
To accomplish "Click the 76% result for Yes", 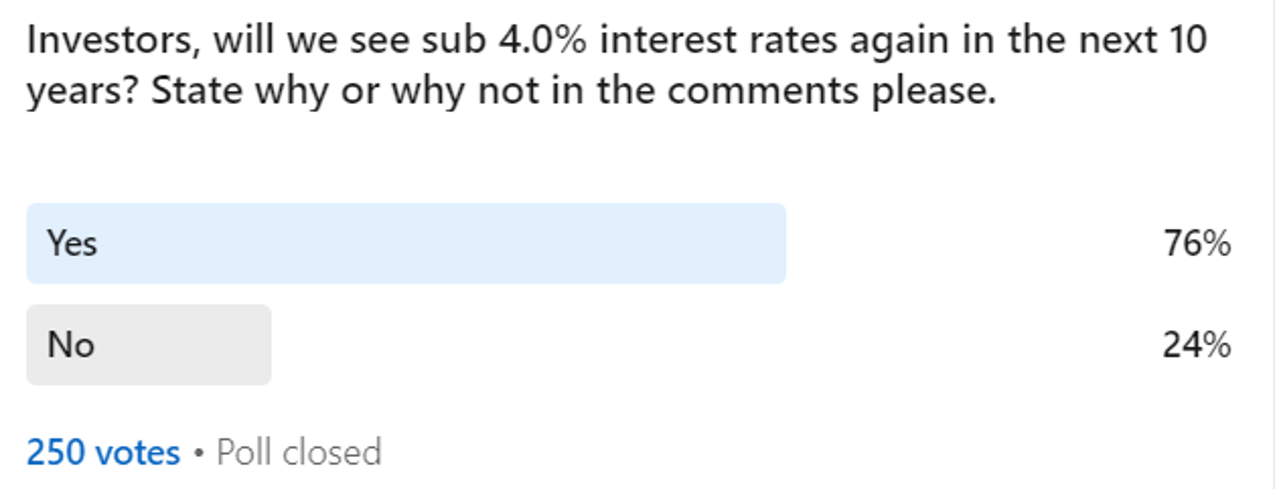I will [1196, 243].
